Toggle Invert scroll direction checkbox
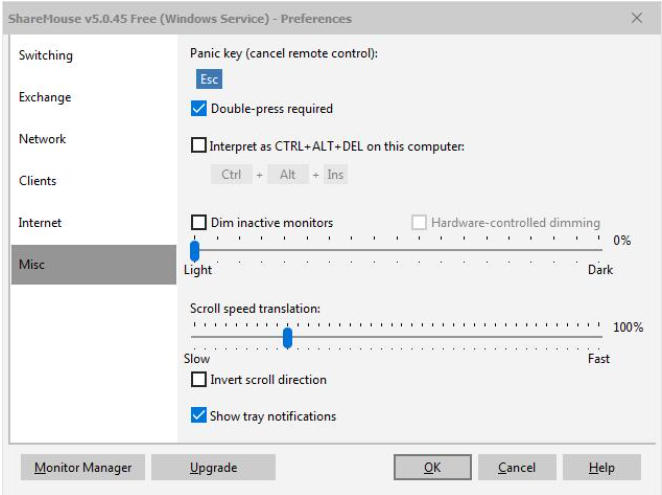 click(198, 380)
